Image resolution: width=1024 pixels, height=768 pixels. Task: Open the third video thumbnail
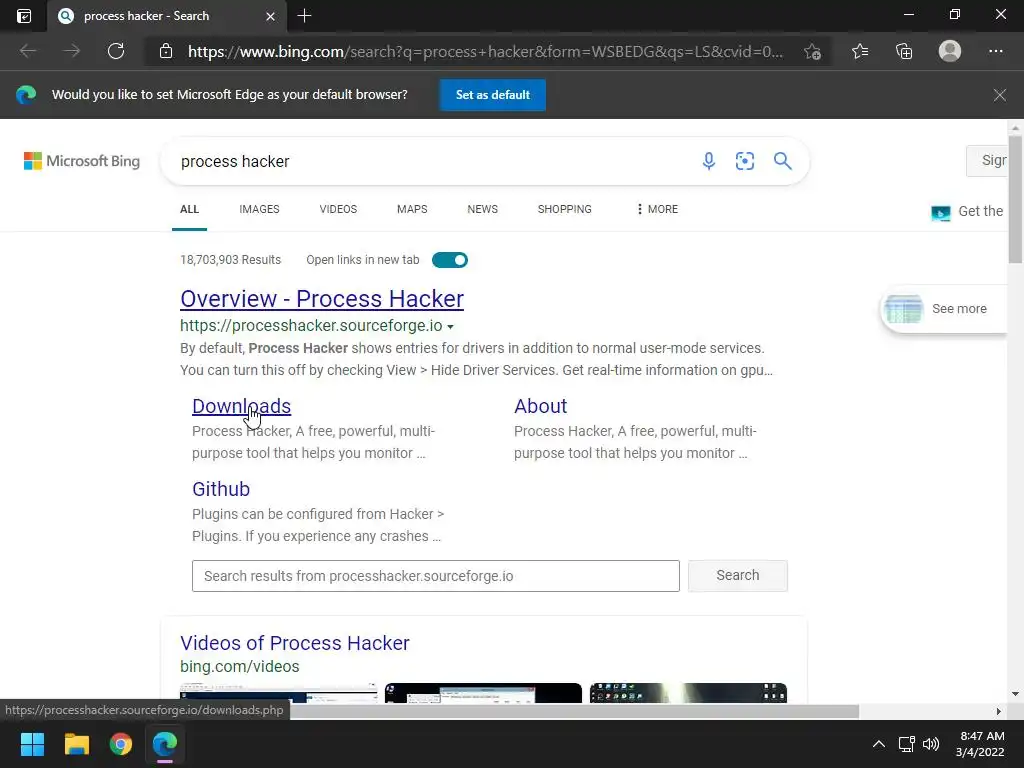[x=688, y=693]
